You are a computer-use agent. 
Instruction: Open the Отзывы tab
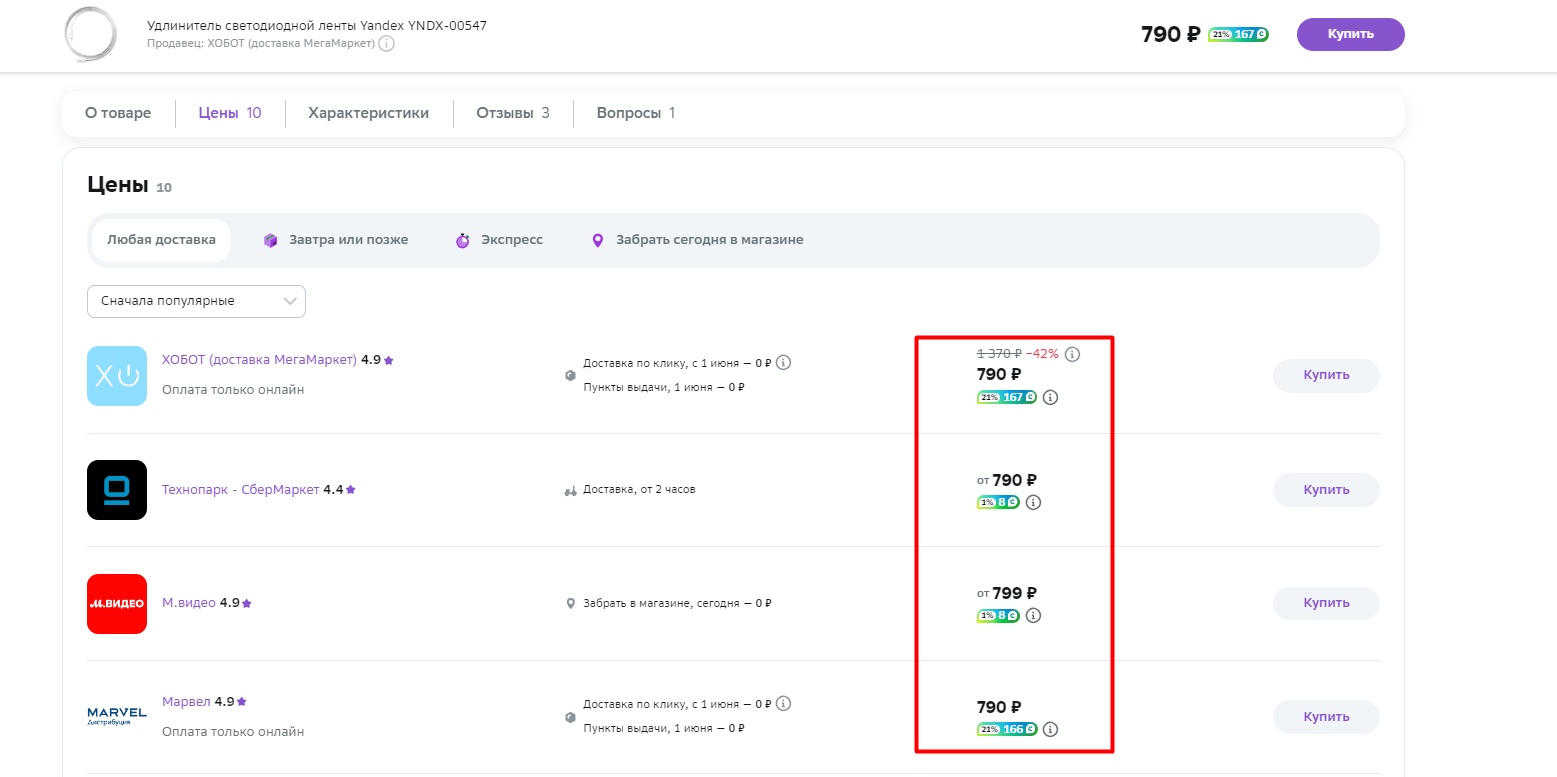513,113
